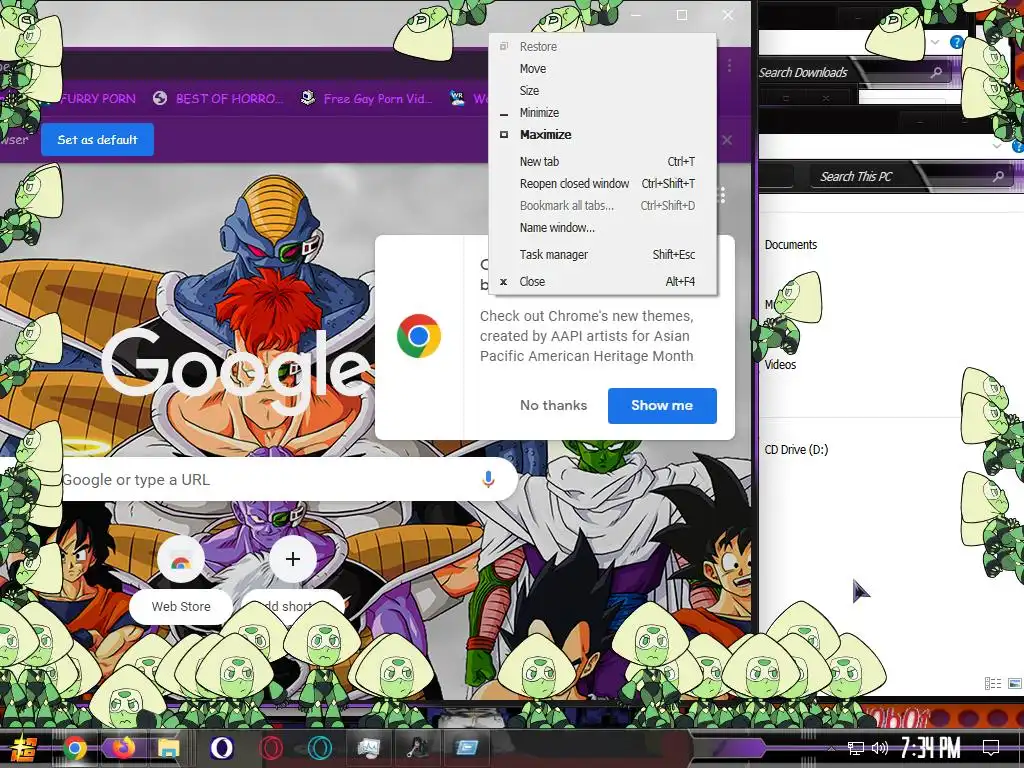Click the plus Add shortcut icon
The height and width of the screenshot is (768, 1024).
[x=293, y=559]
